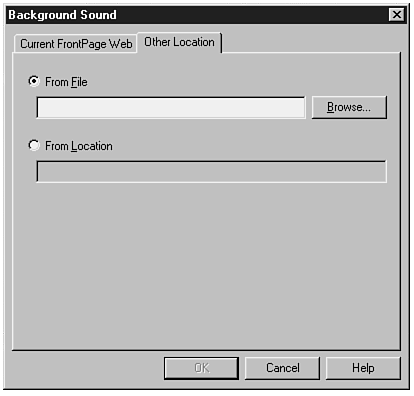The height and width of the screenshot is (396, 414).
Task: Click the Cancel button next to Help
Action: point(282,368)
